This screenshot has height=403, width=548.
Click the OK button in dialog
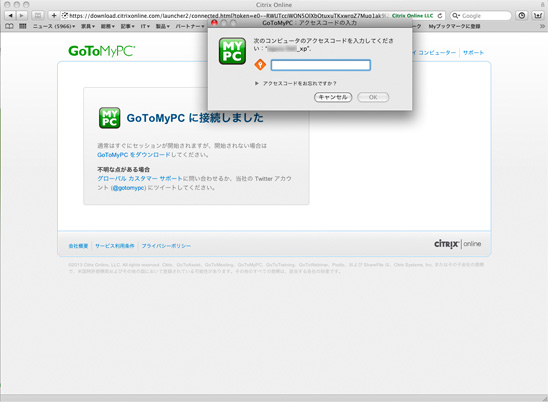373,97
